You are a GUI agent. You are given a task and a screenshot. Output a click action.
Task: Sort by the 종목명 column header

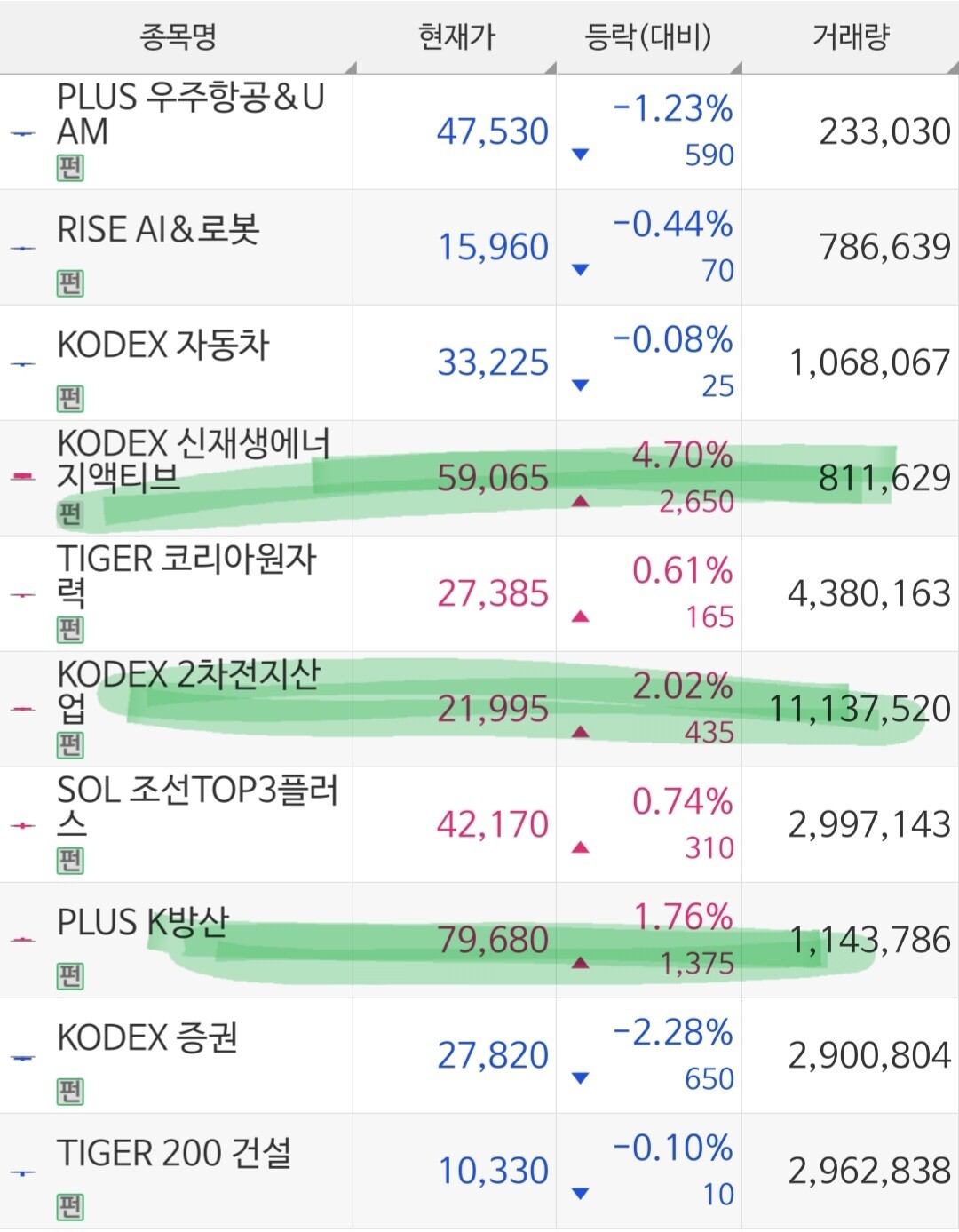click(178, 36)
